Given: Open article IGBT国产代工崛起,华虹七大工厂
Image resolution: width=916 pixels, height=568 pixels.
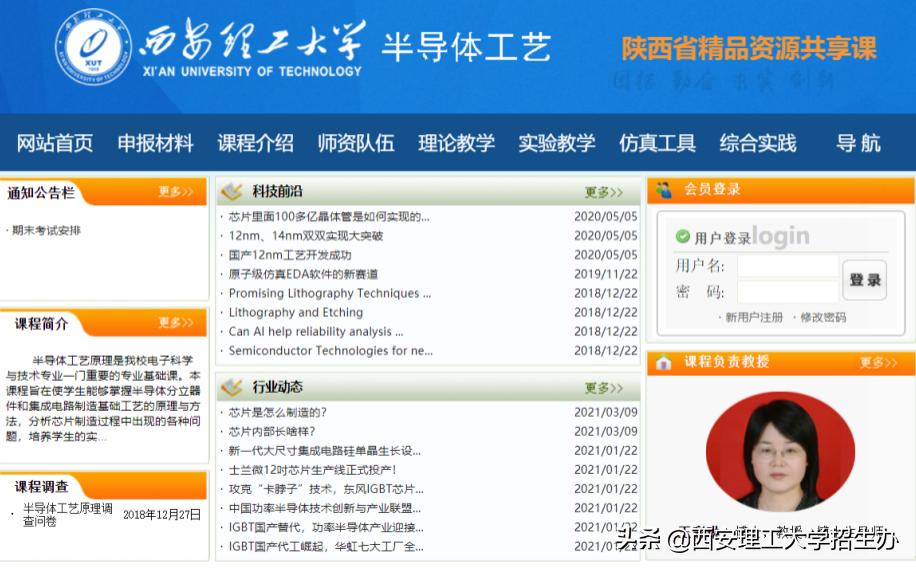Looking at the screenshot, I should (326, 547).
